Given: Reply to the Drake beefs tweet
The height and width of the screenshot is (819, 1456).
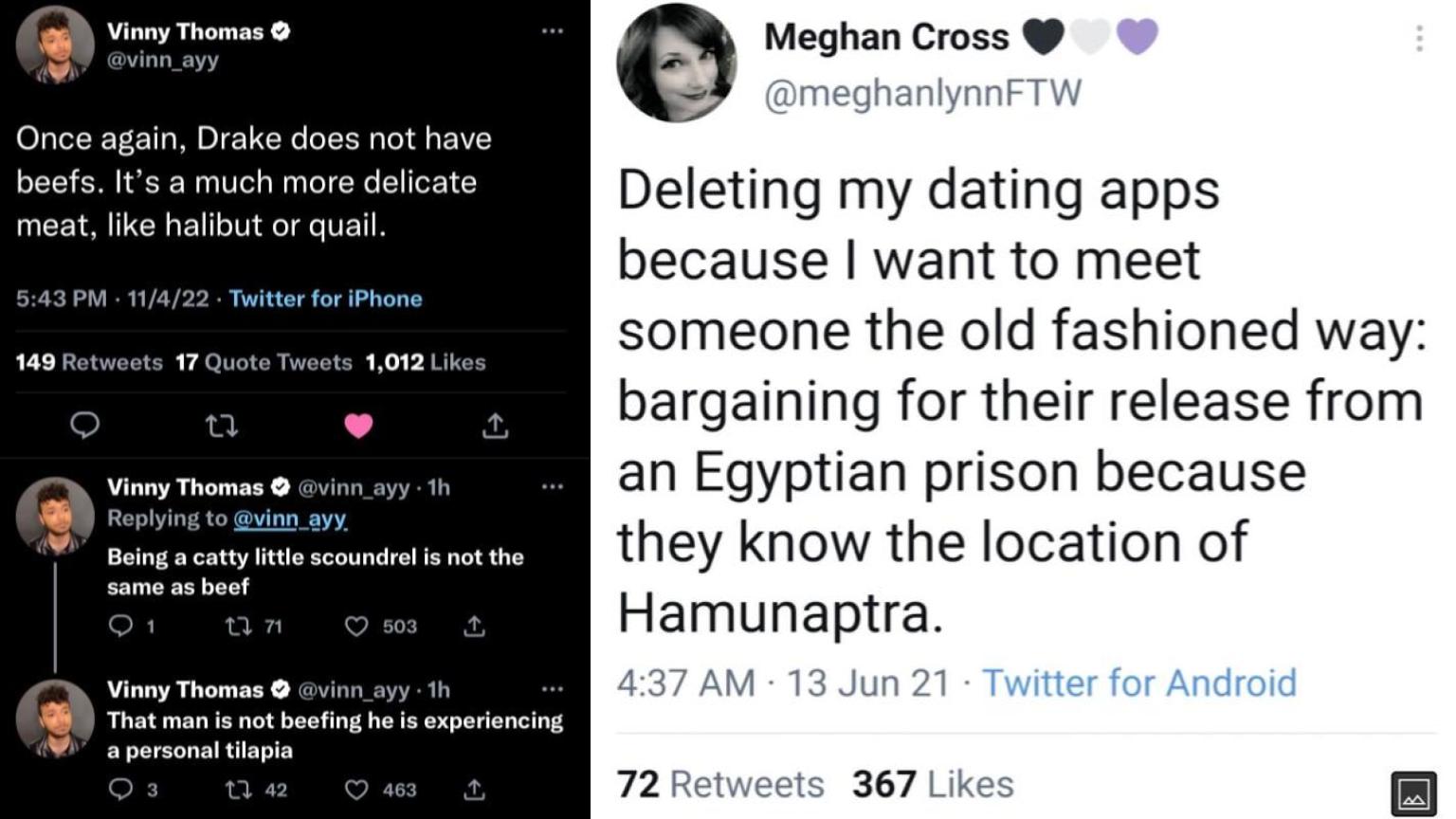Looking at the screenshot, I should click(85, 427).
